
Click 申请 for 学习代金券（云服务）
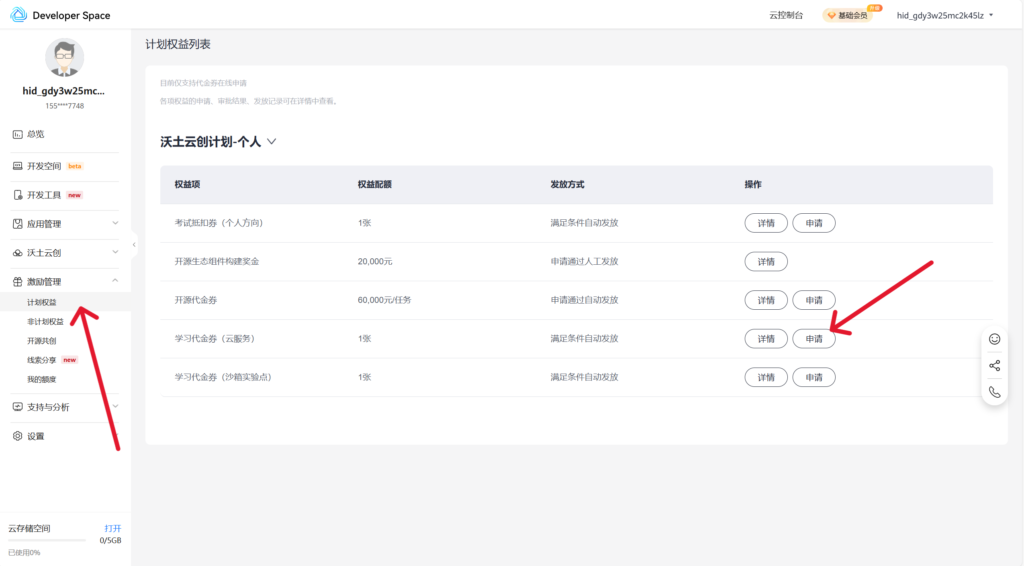tap(814, 339)
